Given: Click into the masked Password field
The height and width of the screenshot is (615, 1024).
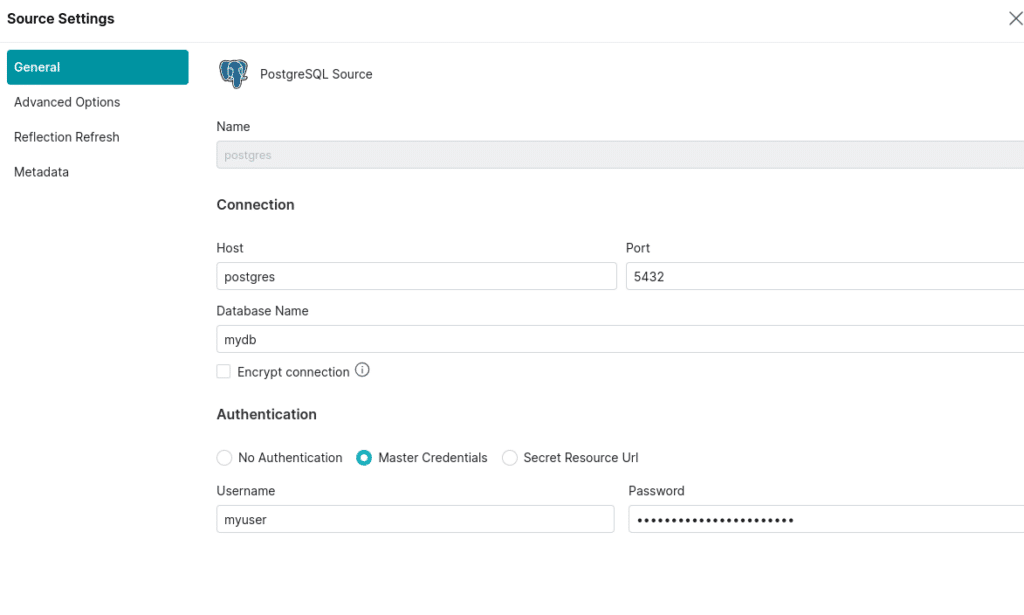Looking at the screenshot, I should click(x=826, y=519).
